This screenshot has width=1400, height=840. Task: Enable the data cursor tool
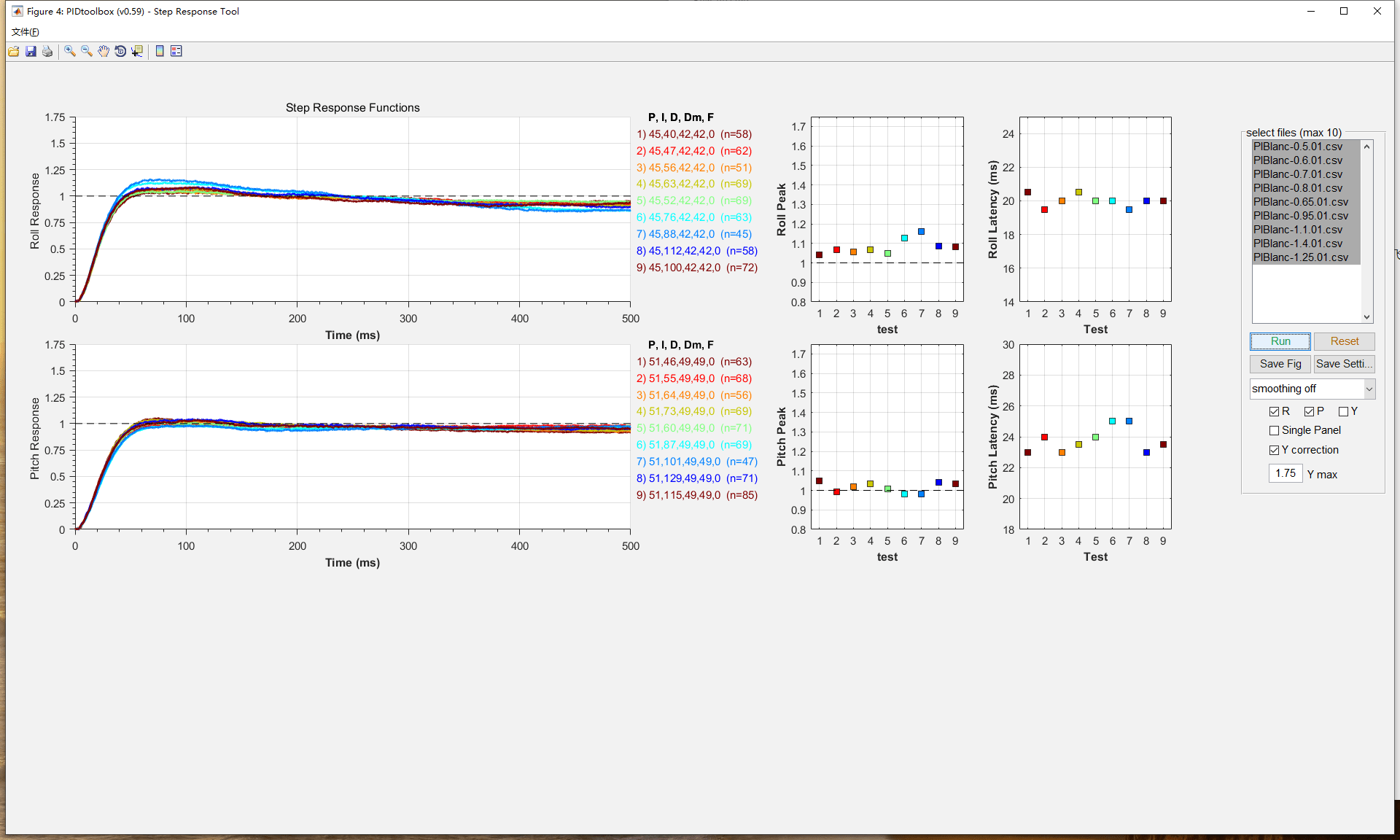[137, 51]
